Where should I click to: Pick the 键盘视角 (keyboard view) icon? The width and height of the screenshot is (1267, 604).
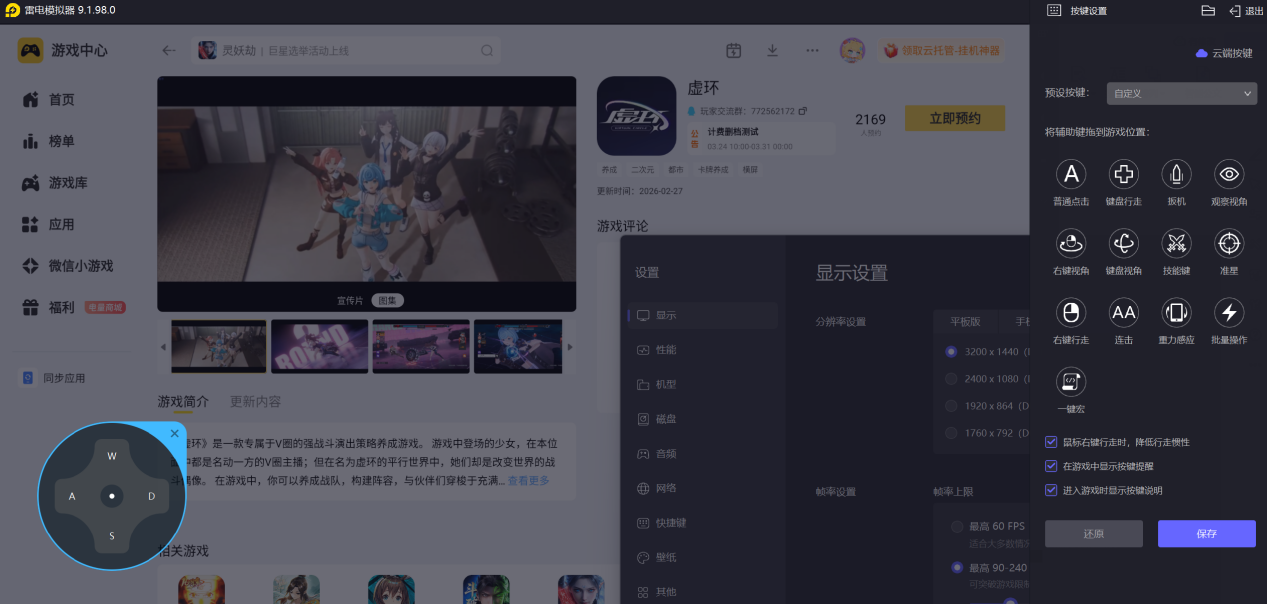tap(1124, 243)
